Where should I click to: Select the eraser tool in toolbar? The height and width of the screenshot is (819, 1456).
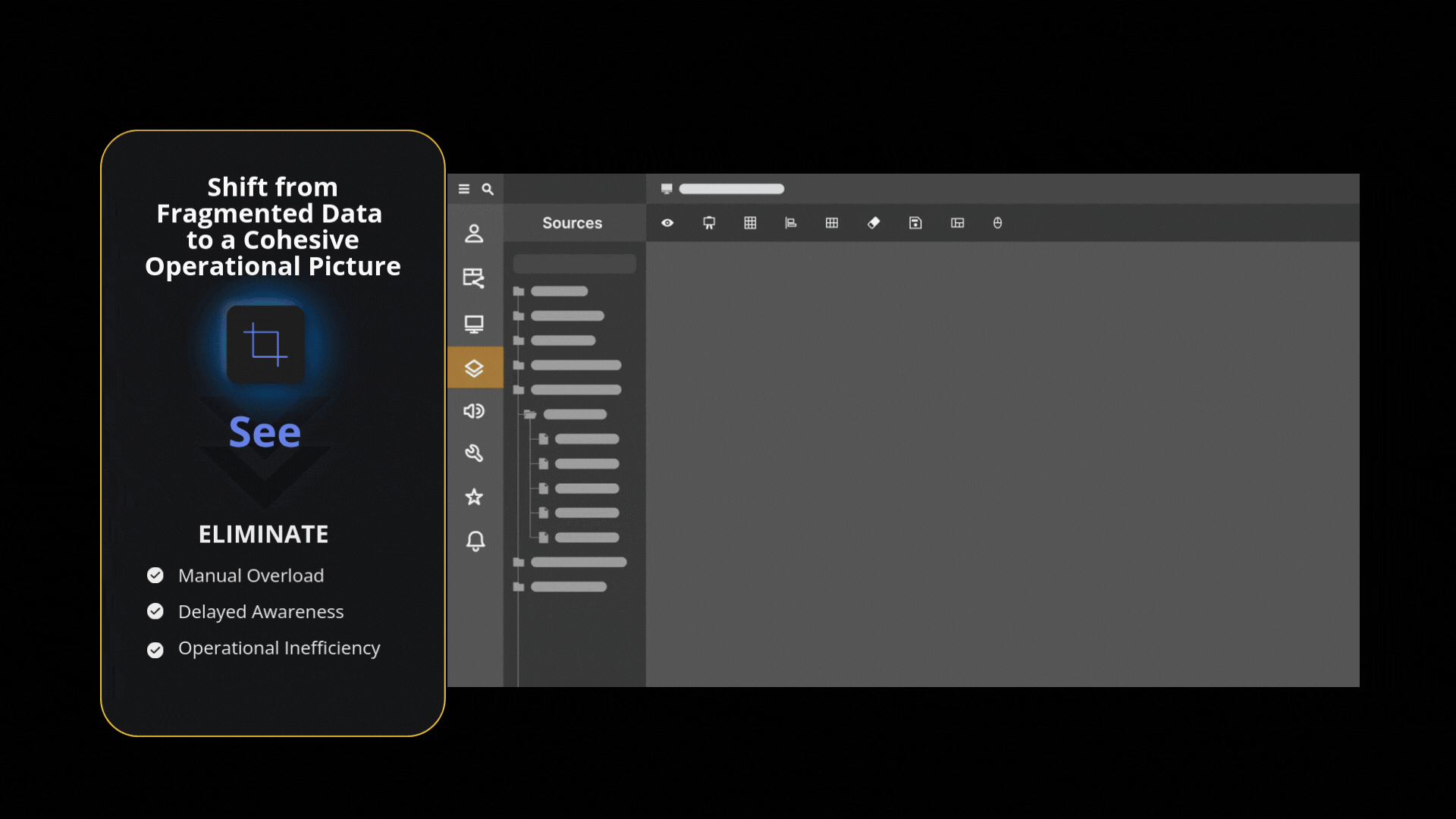tap(874, 223)
